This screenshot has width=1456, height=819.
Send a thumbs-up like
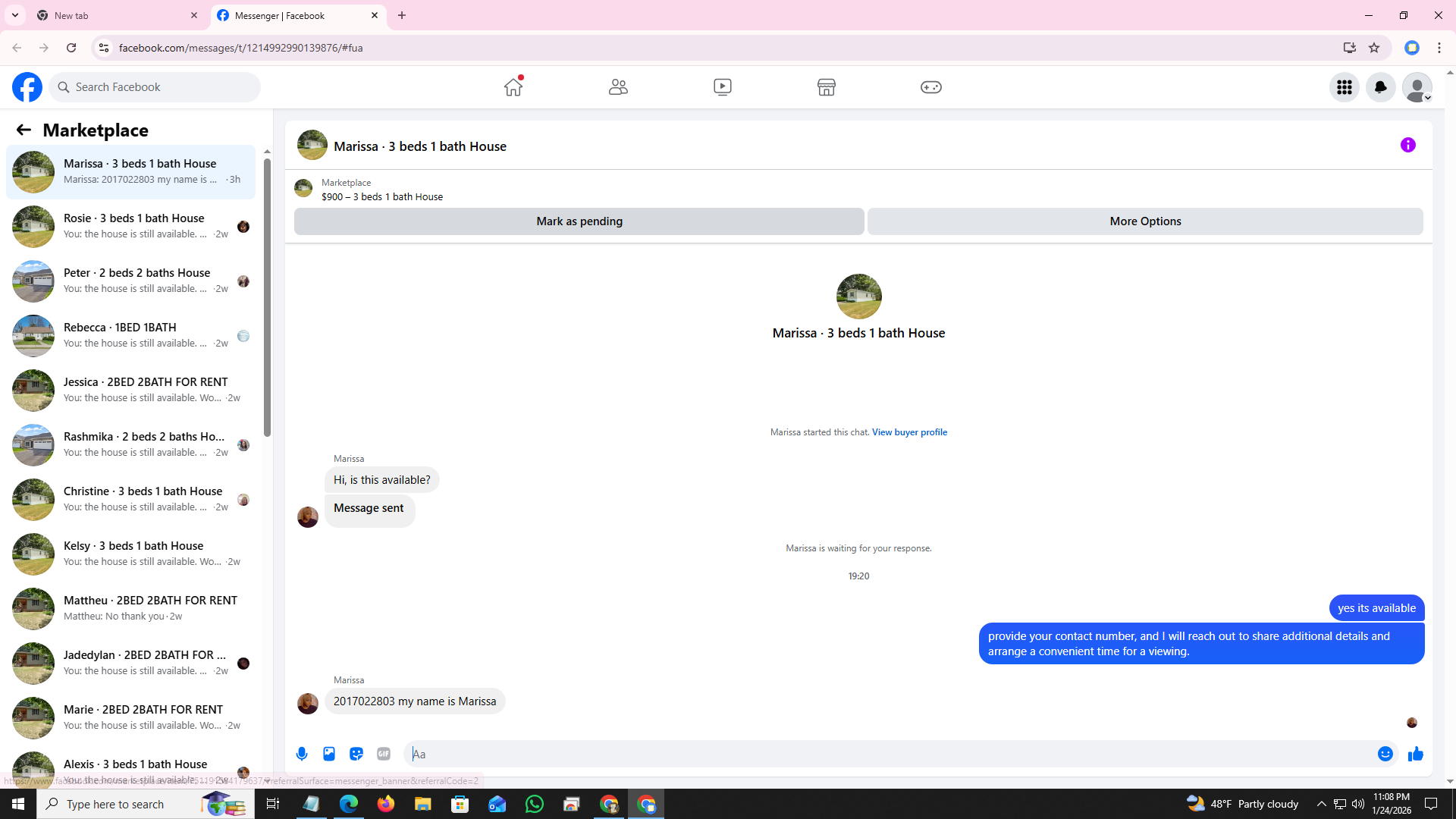[1416, 754]
